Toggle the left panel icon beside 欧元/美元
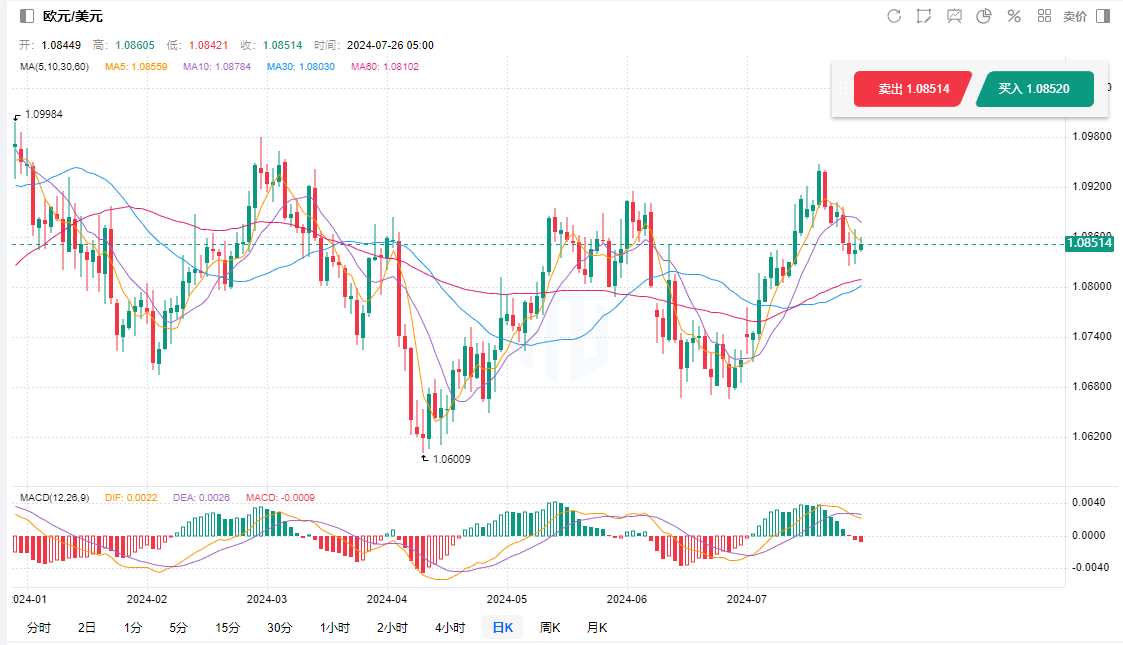1123x645 pixels. point(27,16)
